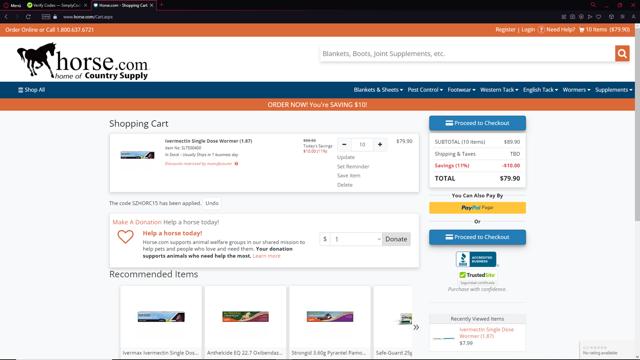Open the Strongid Pyrantel recommended item
640x360 pixels.
330,322
